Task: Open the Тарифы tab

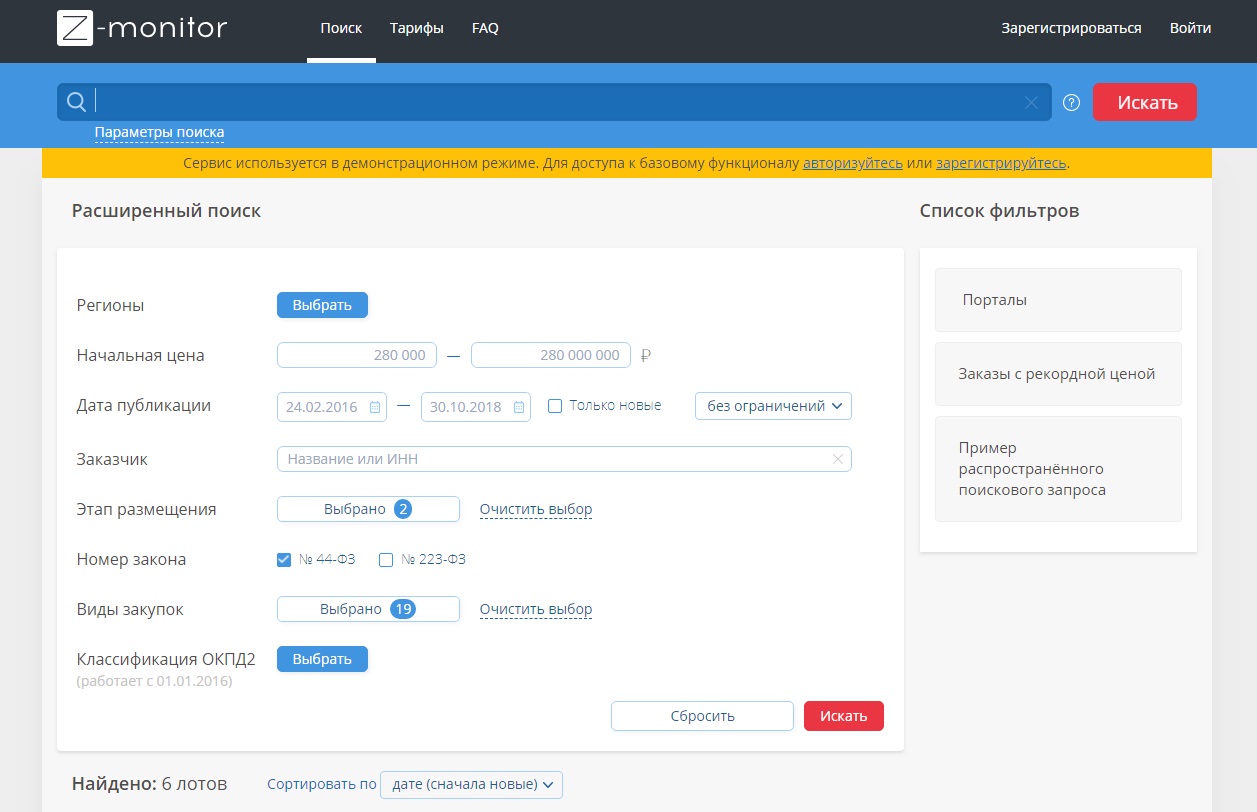Action: 417,29
